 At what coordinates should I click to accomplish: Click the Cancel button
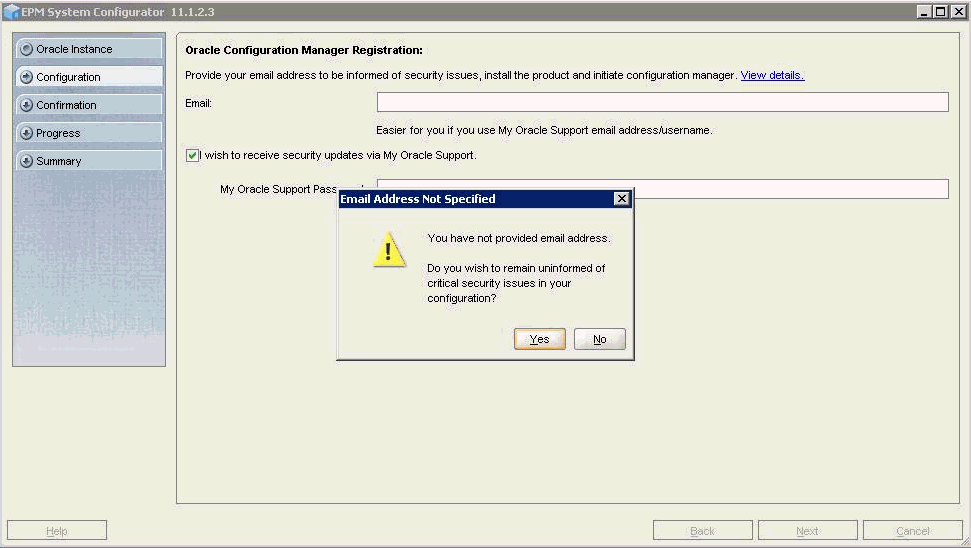[x=912, y=531]
